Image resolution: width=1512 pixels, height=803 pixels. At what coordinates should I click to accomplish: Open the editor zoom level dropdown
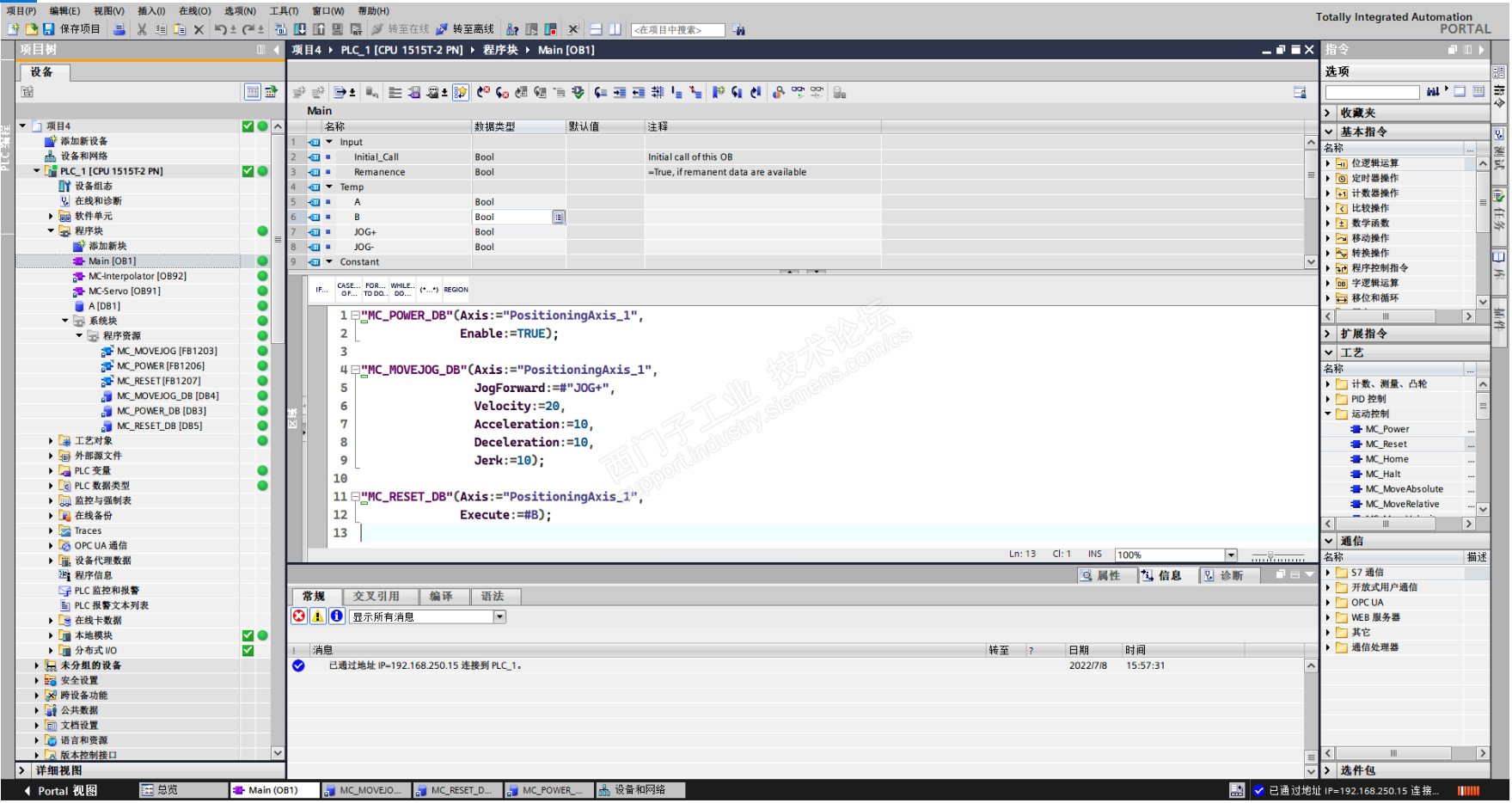click(1231, 555)
